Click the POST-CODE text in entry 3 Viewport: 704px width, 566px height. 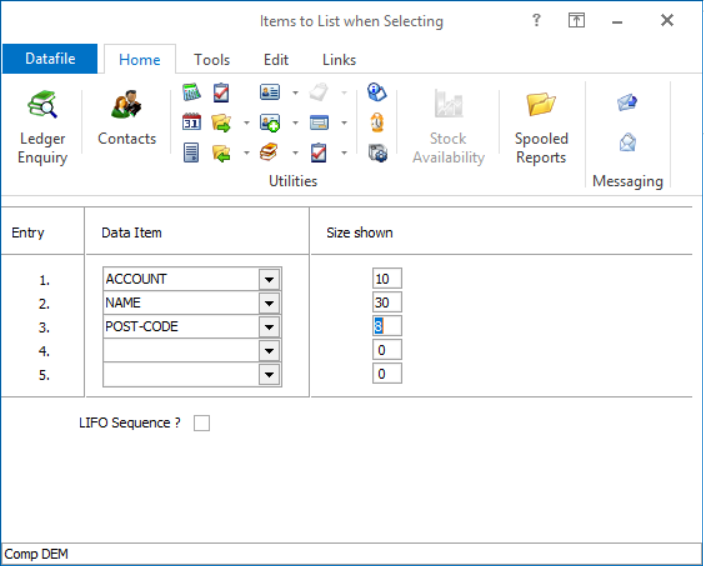point(142,327)
